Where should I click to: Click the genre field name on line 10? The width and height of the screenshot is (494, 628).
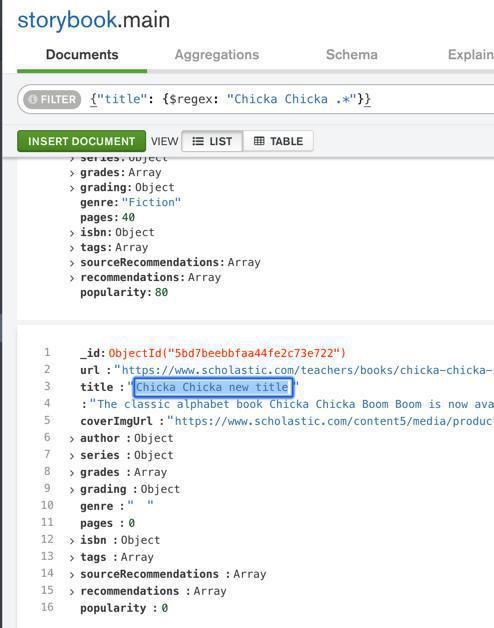[x=97, y=506]
